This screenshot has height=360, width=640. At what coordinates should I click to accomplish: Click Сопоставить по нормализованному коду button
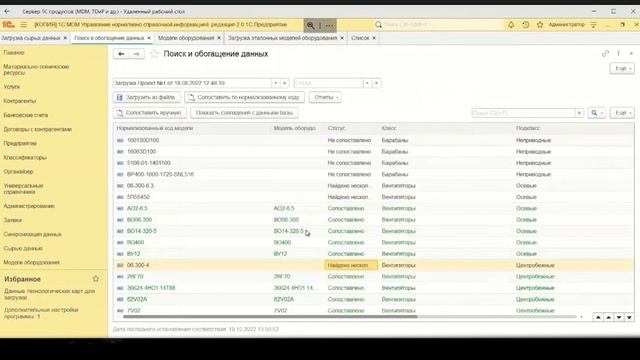click(x=244, y=98)
